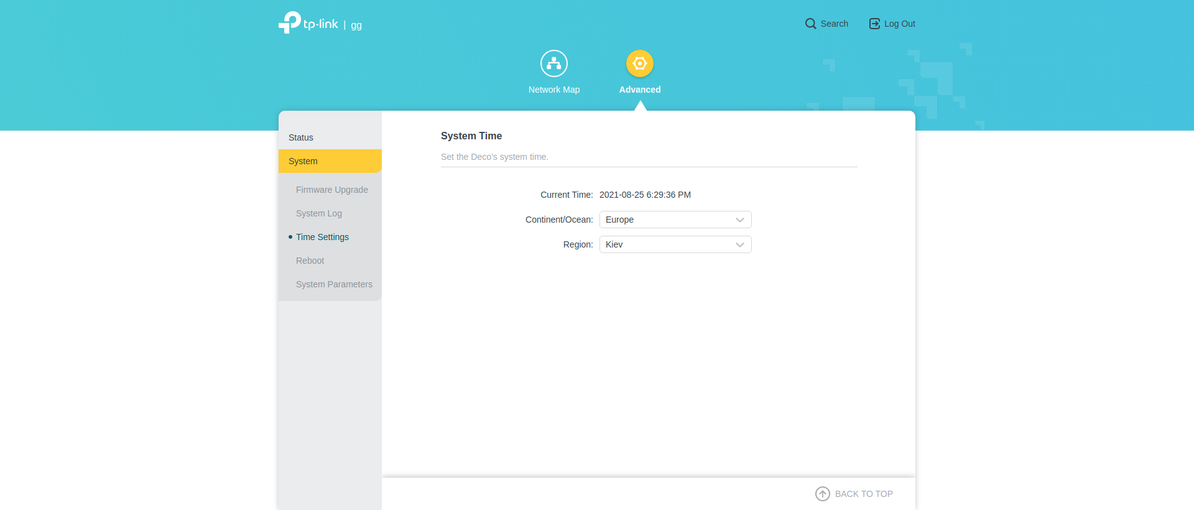The image size is (1194, 510).
Task: Select the yellow Advanced gear icon
Action: 640,63
